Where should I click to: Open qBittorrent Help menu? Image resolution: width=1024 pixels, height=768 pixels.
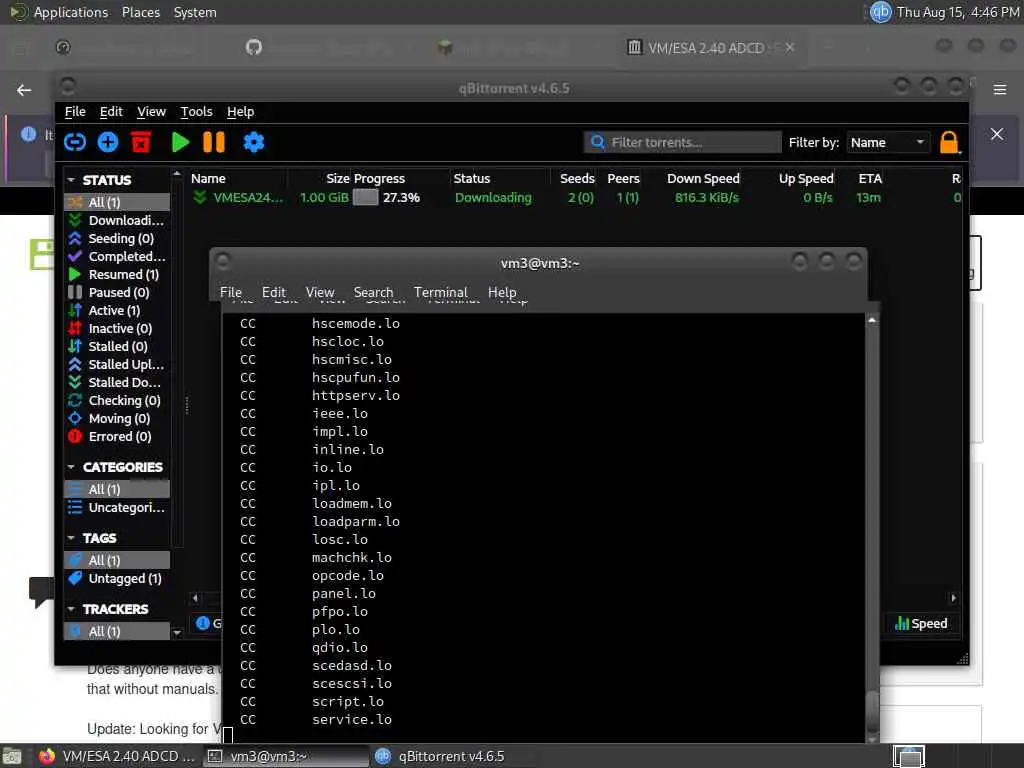240,112
